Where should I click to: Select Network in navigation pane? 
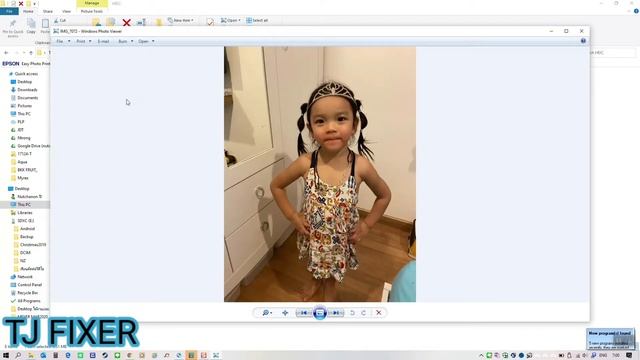24,277
